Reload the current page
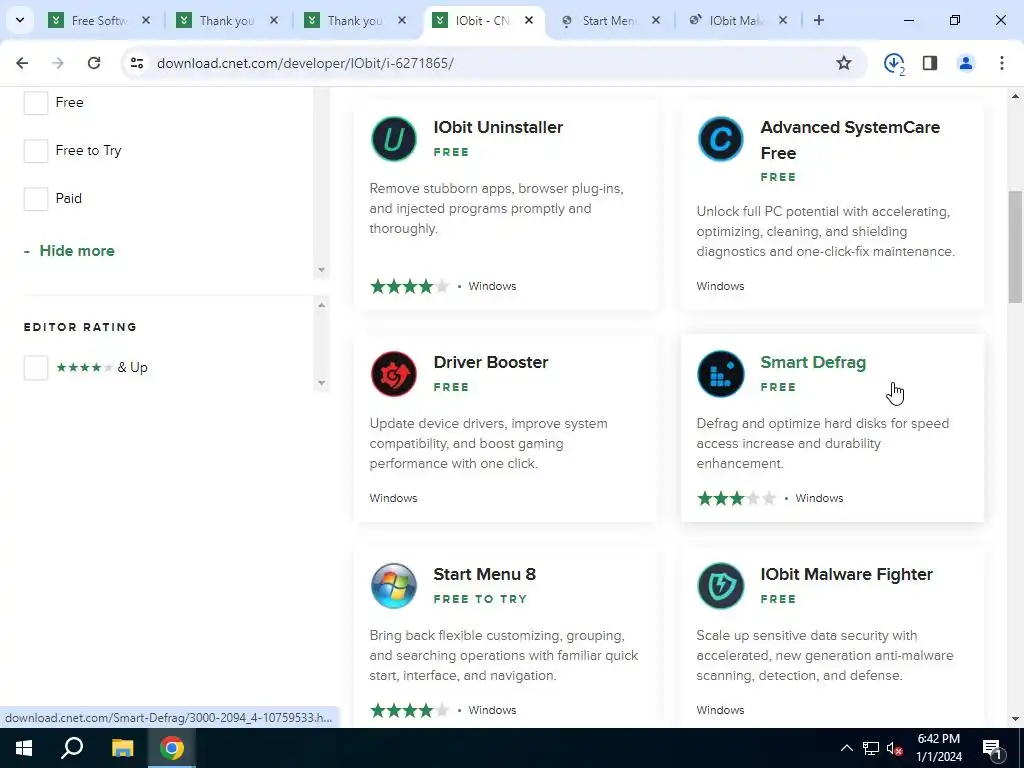This screenshot has height=768, width=1024. [94, 63]
